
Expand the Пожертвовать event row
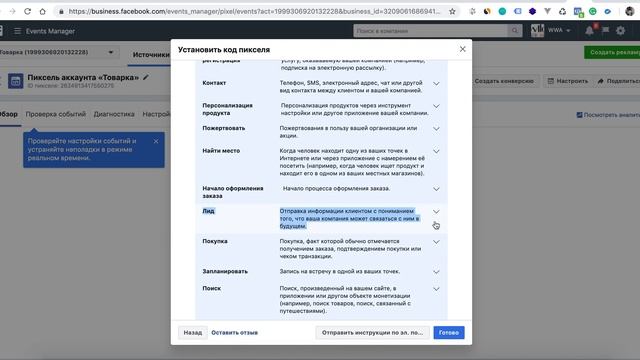click(436, 129)
